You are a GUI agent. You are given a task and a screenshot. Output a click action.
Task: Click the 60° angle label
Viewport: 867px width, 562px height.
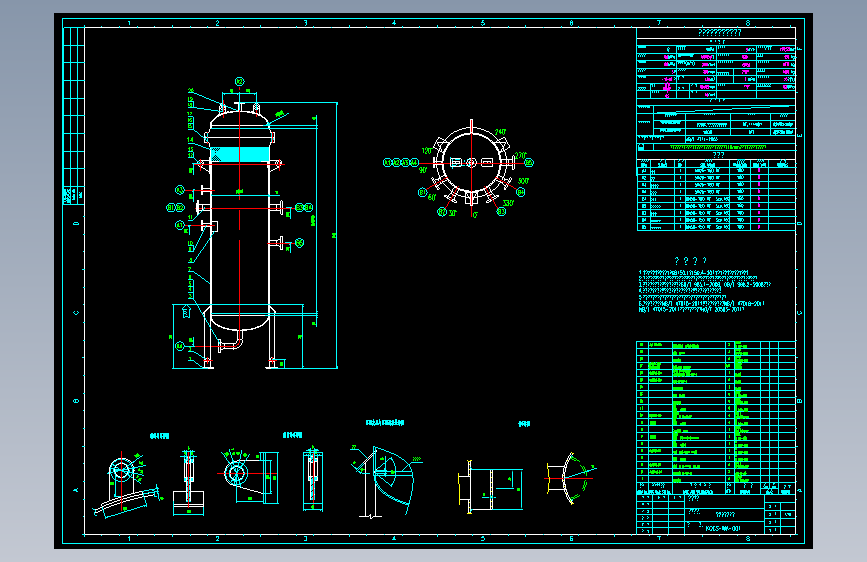point(432,197)
